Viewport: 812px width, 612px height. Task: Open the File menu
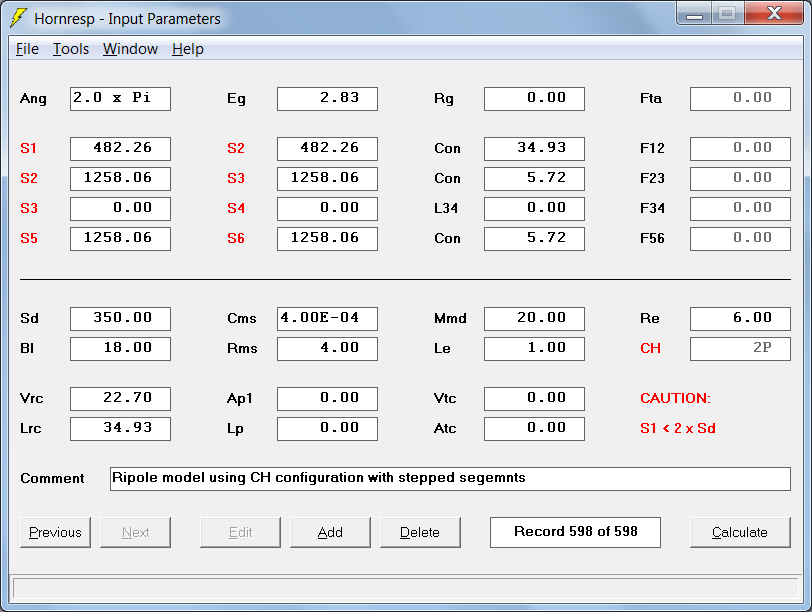27,49
